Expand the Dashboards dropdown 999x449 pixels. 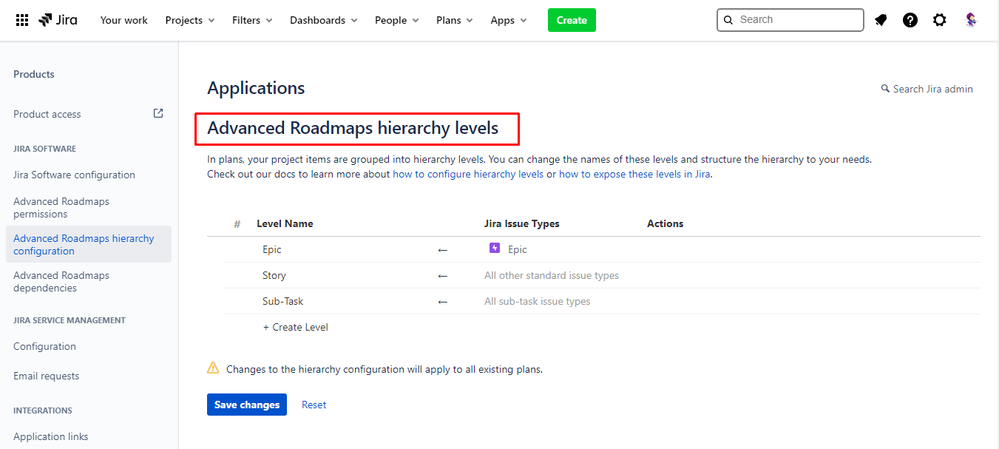coord(324,20)
